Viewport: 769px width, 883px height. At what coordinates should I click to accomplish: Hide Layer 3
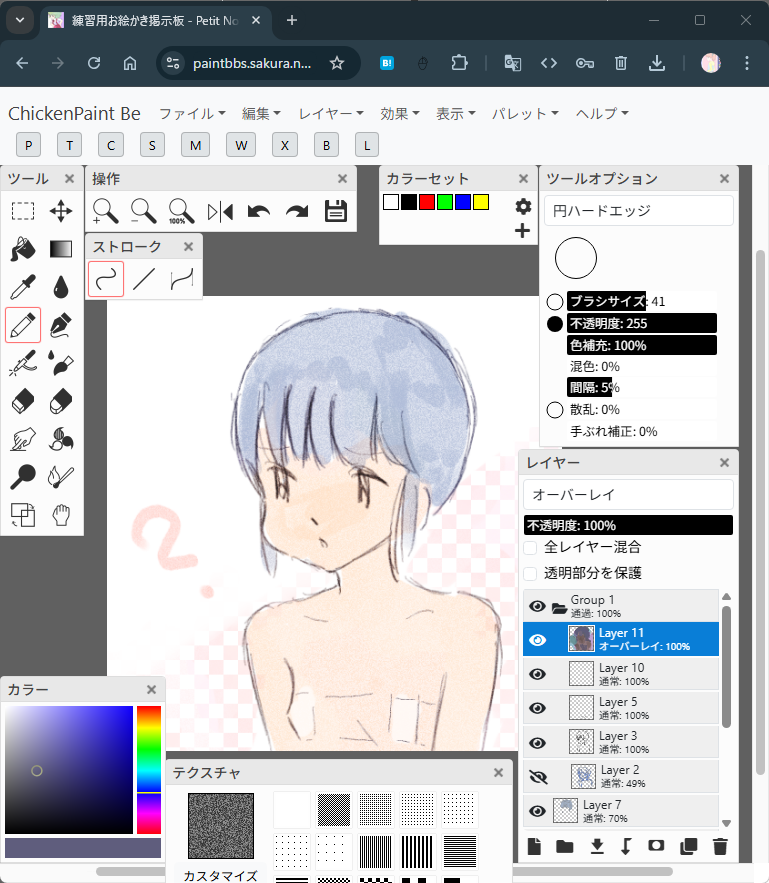538,743
